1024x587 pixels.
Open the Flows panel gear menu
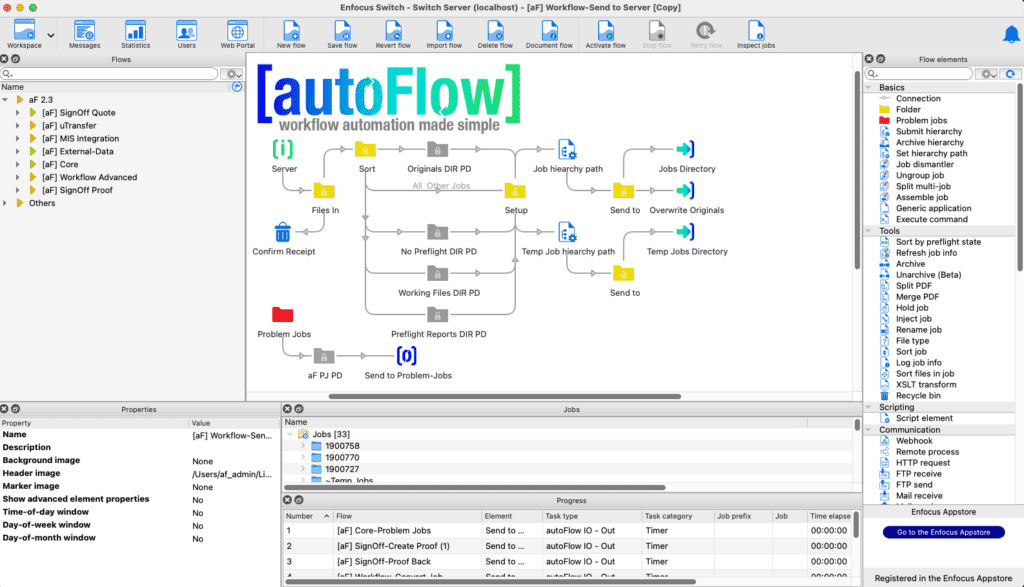click(231, 74)
